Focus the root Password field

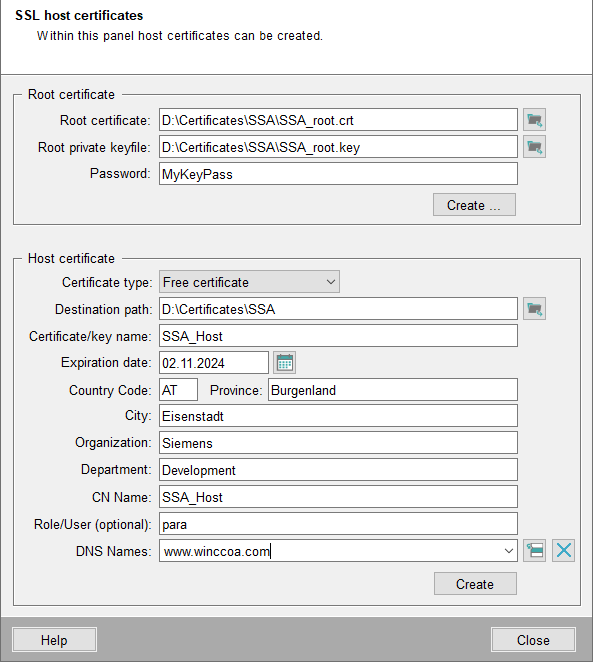(338, 174)
